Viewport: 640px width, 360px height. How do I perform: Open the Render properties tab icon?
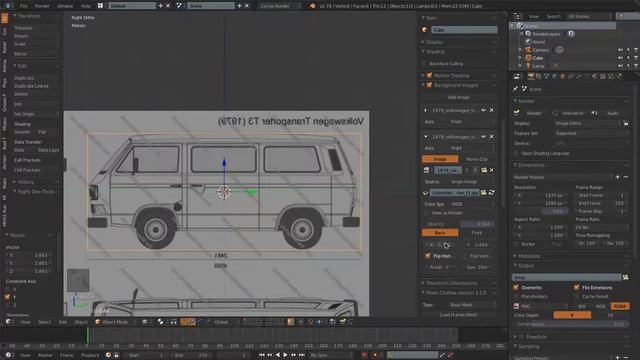click(531, 76)
